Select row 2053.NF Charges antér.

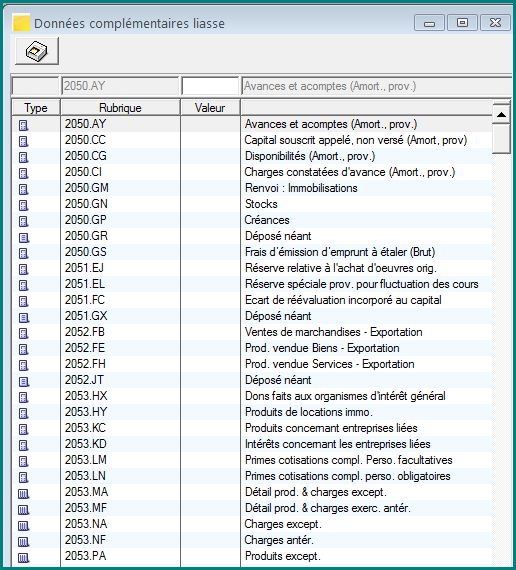click(252, 540)
